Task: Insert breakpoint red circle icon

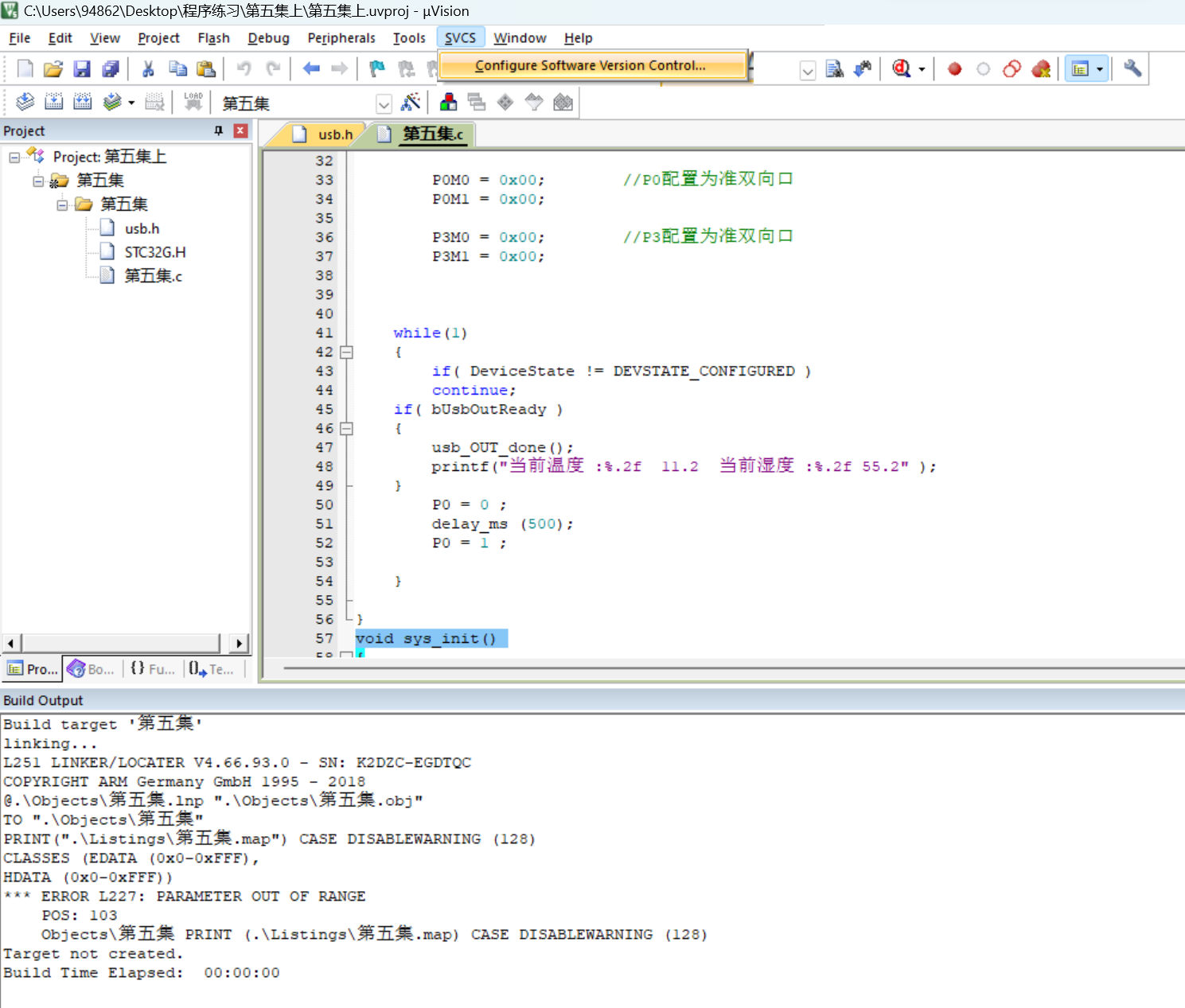Action: 954,69
